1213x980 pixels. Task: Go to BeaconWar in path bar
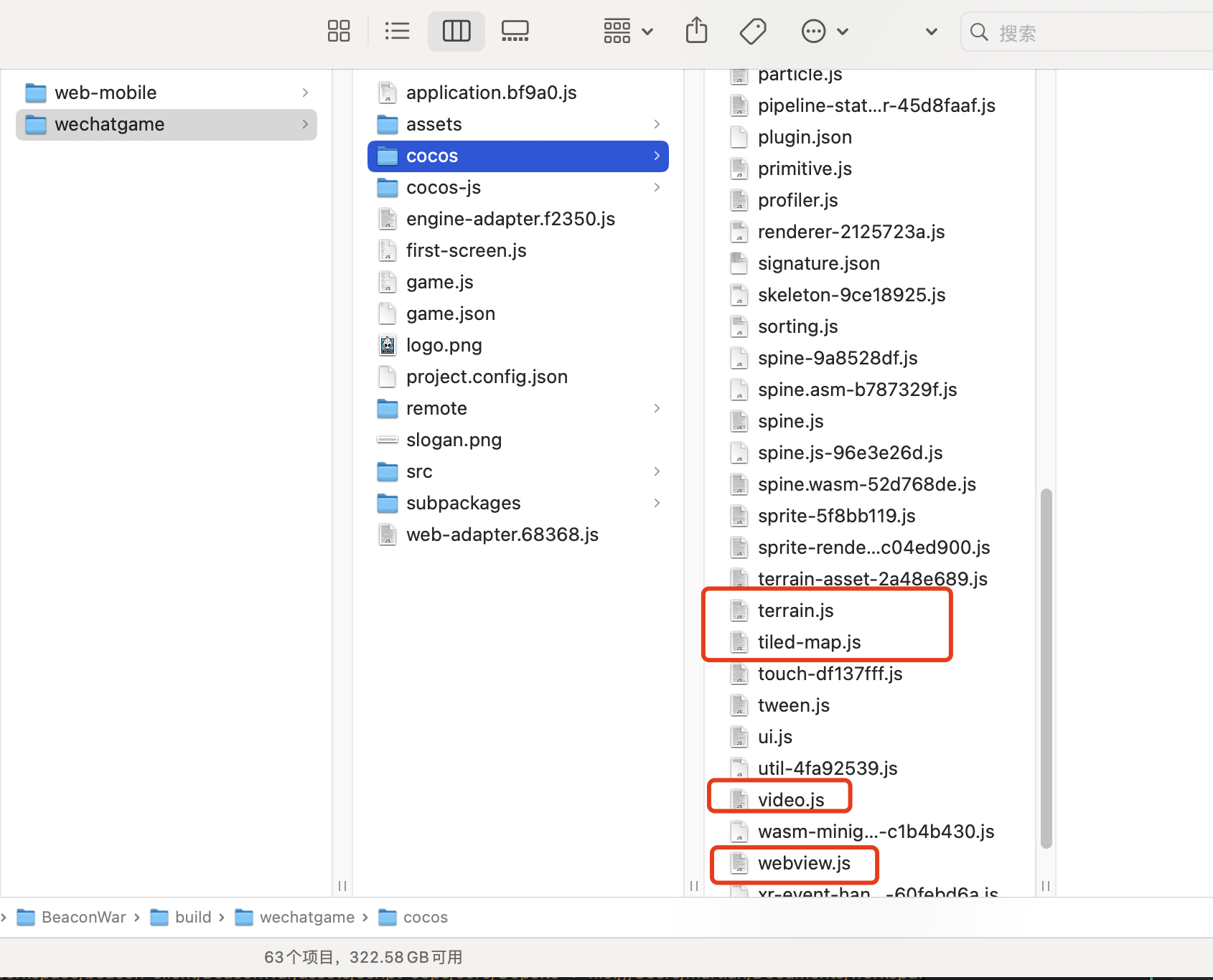[x=71, y=917]
